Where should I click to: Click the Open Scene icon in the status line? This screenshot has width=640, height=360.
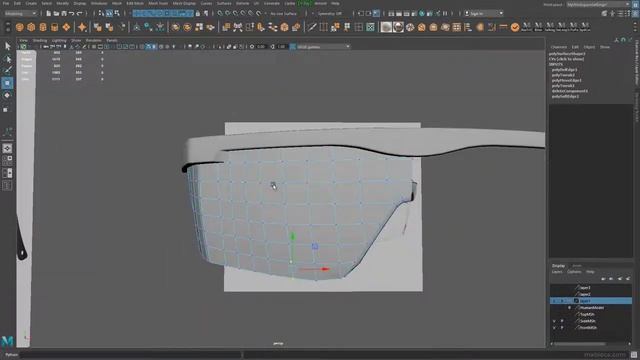coord(56,13)
